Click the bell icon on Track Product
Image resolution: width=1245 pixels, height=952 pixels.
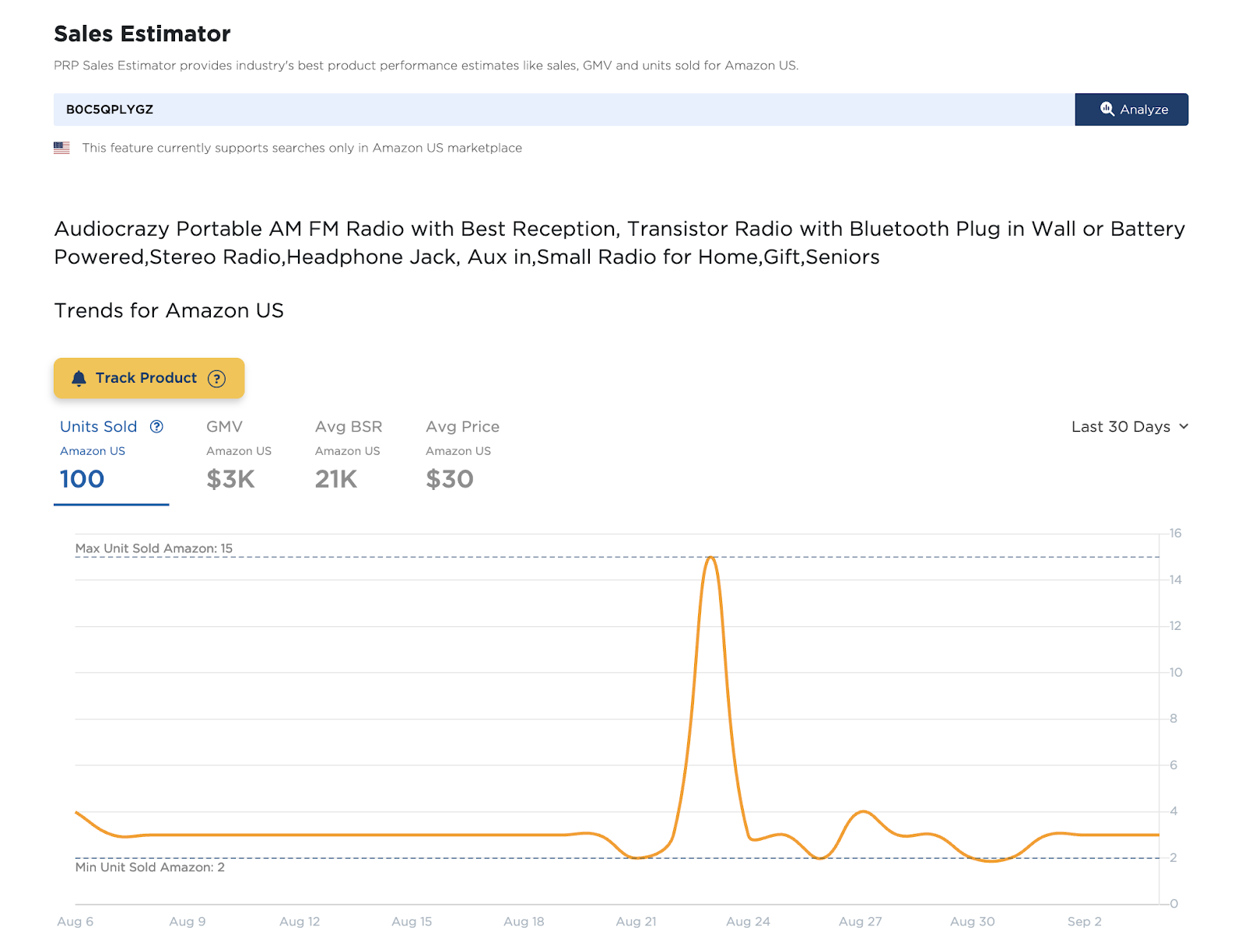79,379
